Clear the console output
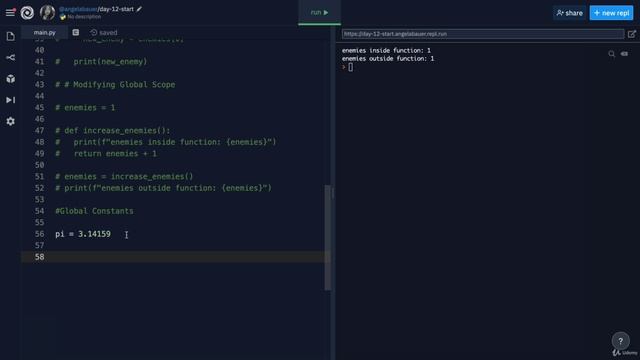Viewport: 640px width, 360px height. point(624,54)
